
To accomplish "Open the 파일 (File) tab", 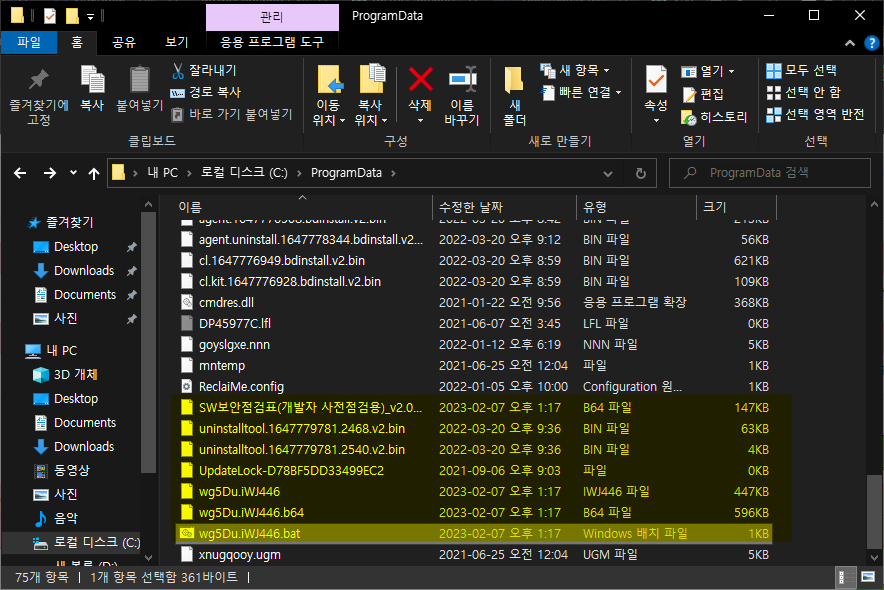I will click(x=29, y=42).
